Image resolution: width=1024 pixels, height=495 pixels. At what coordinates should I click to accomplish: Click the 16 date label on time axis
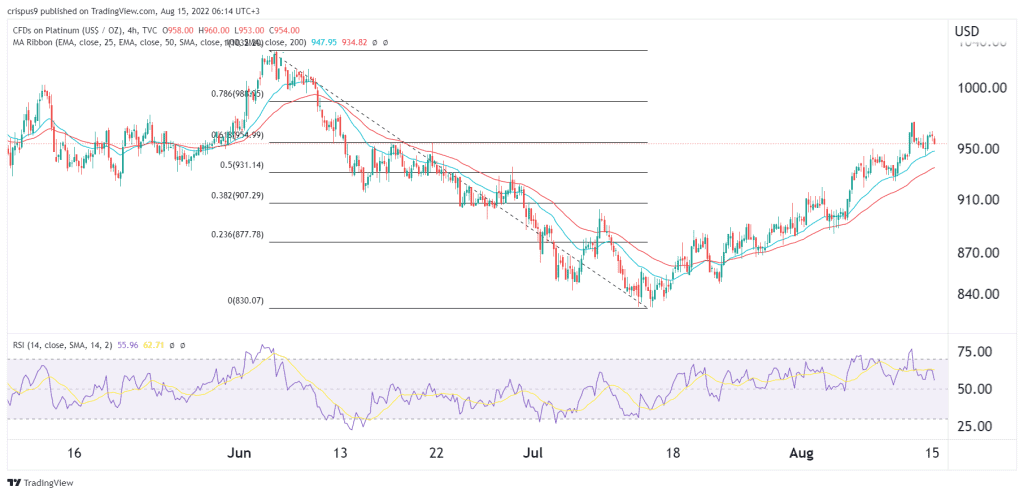tap(74, 453)
